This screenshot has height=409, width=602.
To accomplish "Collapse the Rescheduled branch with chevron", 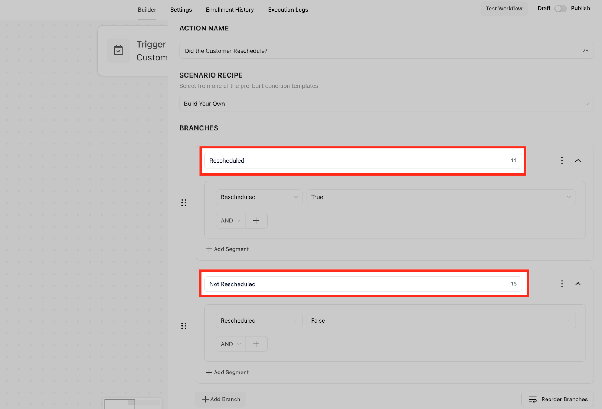I will [578, 161].
